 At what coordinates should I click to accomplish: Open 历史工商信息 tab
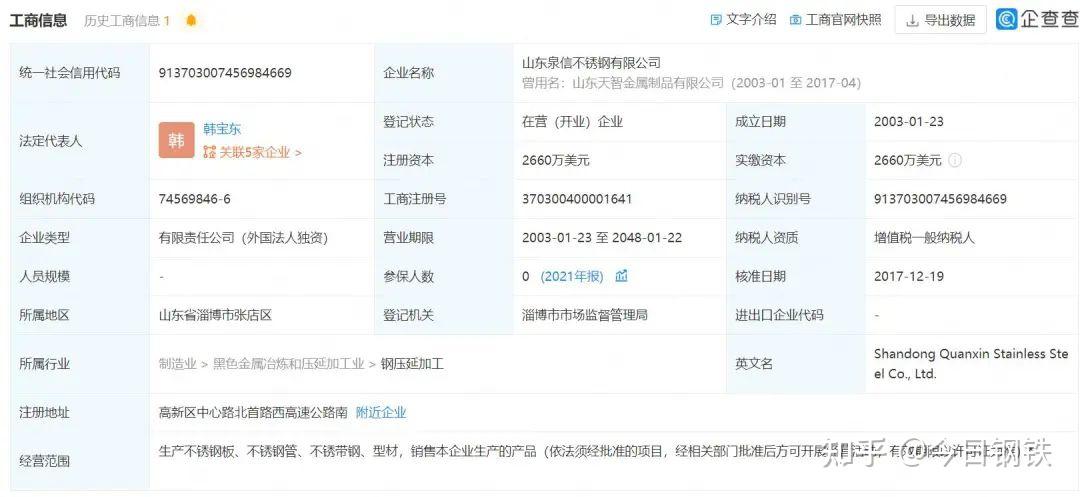pos(127,21)
